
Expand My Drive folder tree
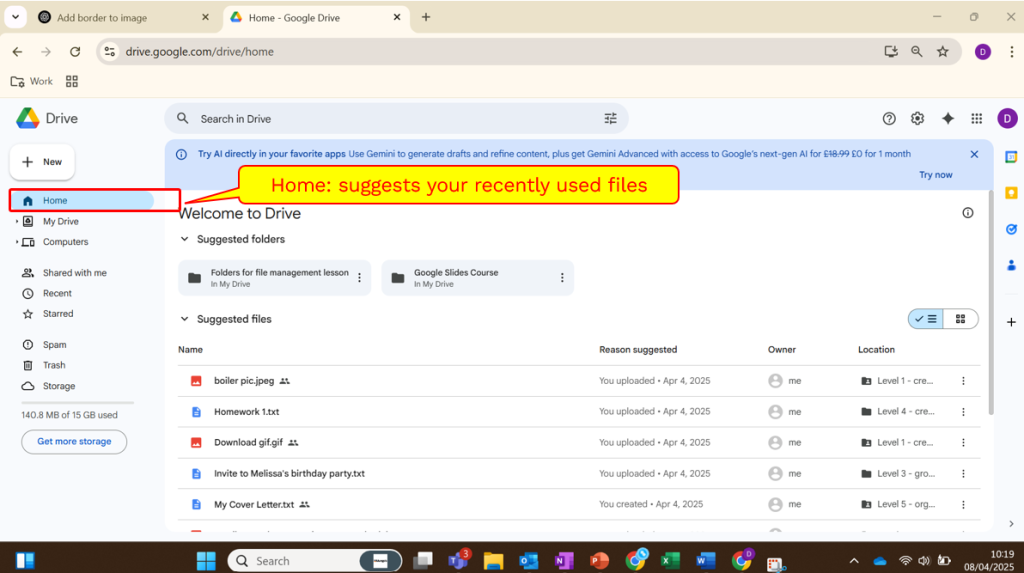[17, 221]
